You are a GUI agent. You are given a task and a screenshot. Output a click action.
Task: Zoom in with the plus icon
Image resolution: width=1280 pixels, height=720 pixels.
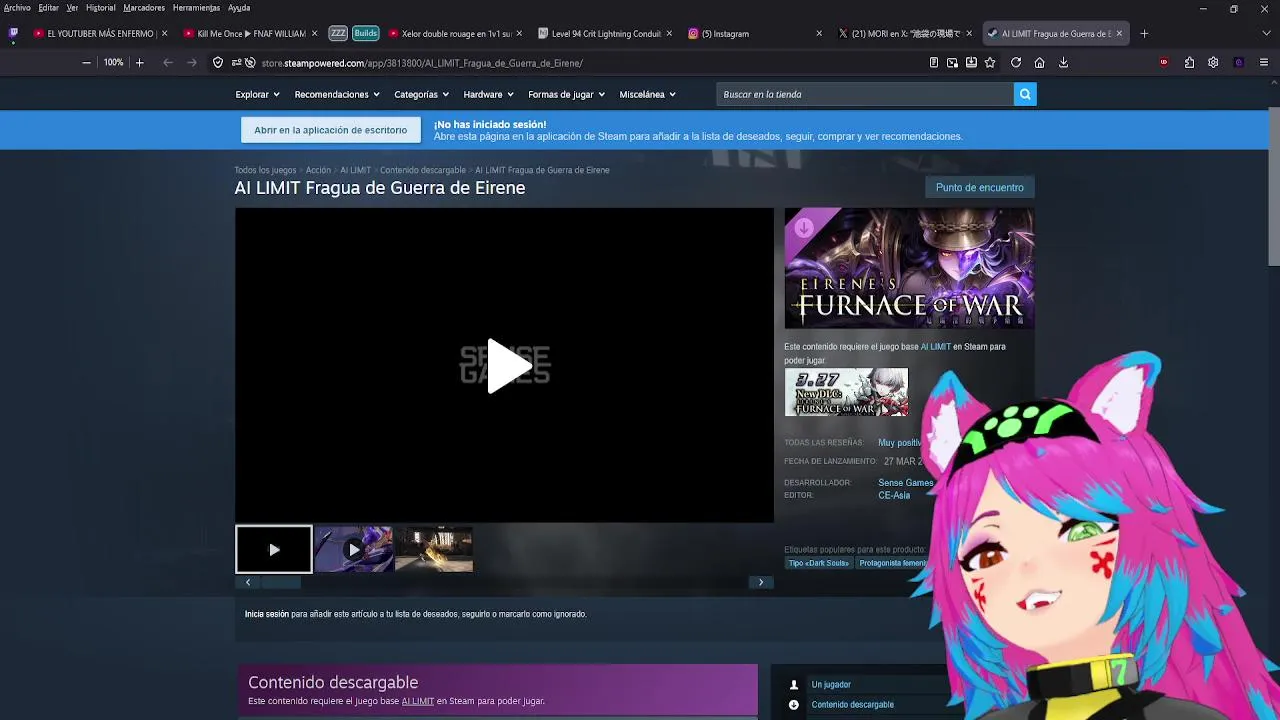tap(139, 62)
